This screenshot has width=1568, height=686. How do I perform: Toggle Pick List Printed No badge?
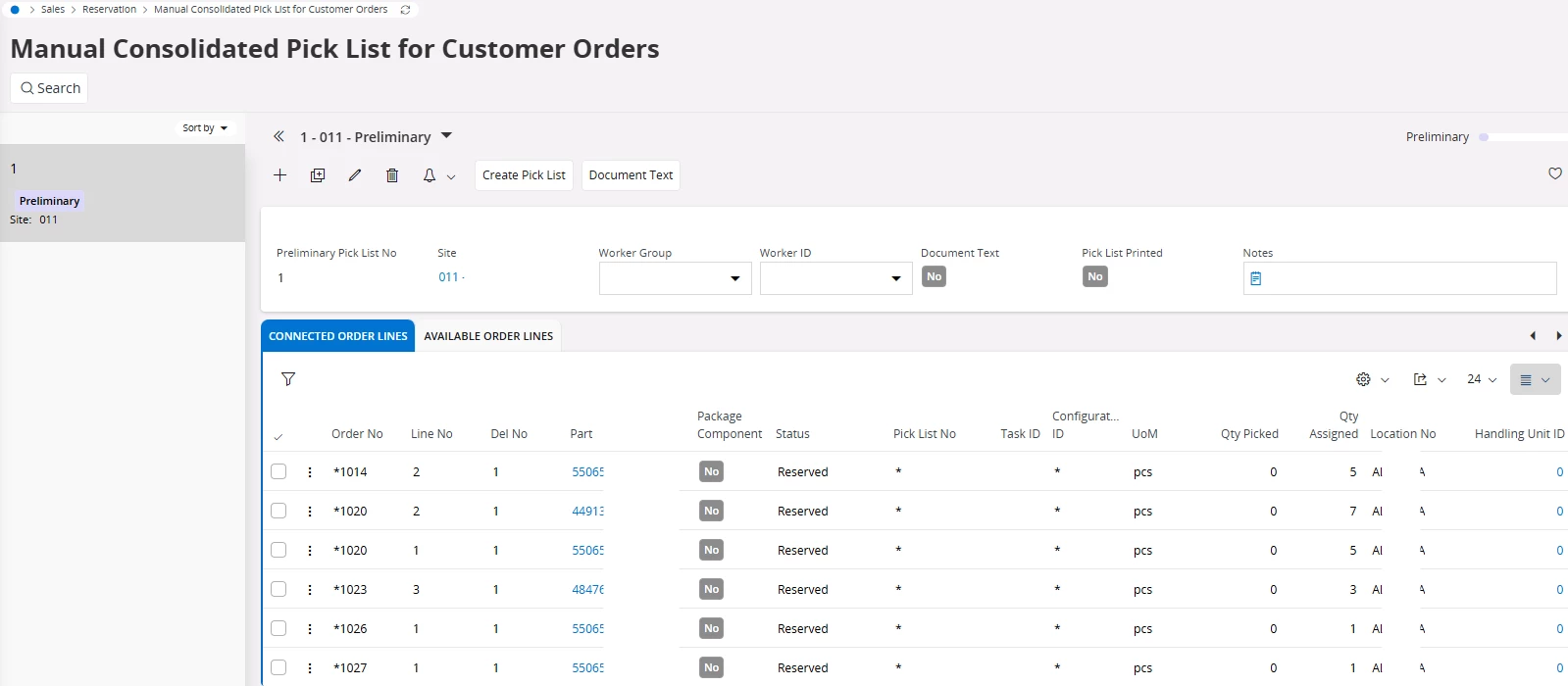pos(1095,277)
